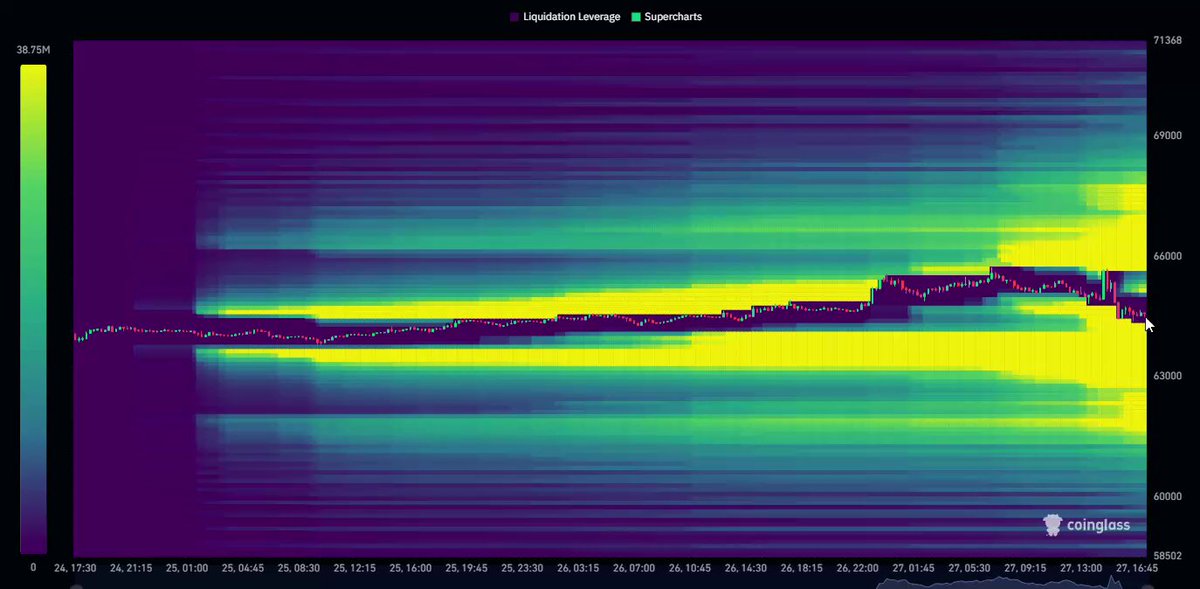Click the 63000 price axis label
The height and width of the screenshot is (589, 1200).
pos(1168,376)
